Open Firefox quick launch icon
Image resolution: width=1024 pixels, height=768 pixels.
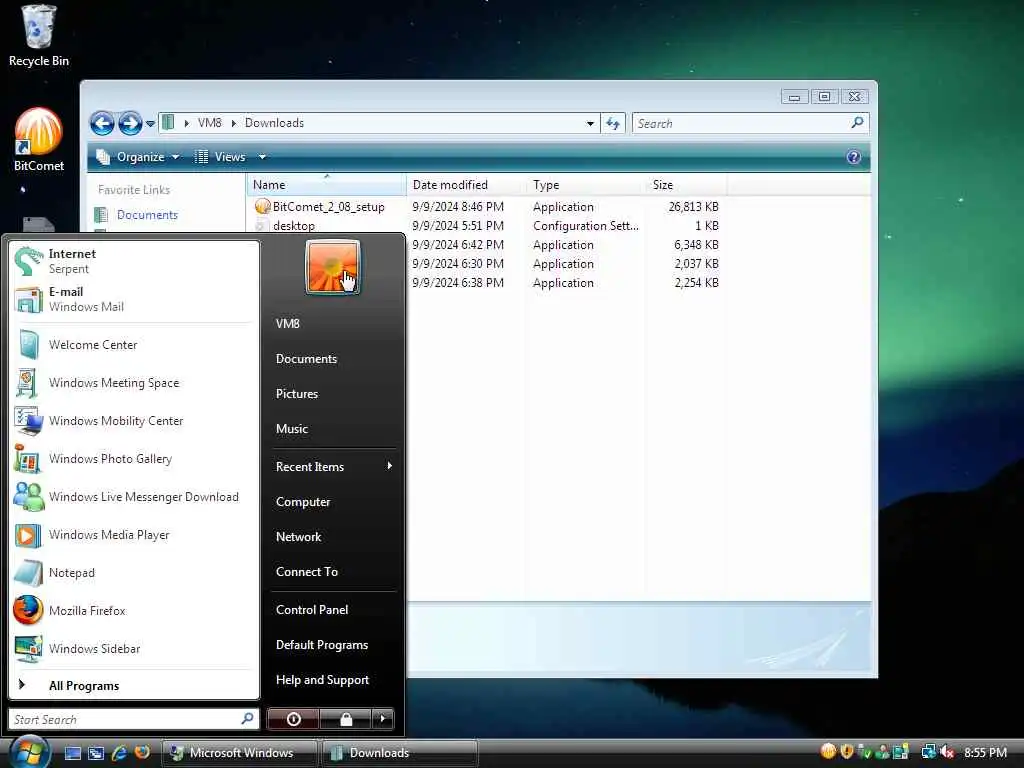point(142,752)
